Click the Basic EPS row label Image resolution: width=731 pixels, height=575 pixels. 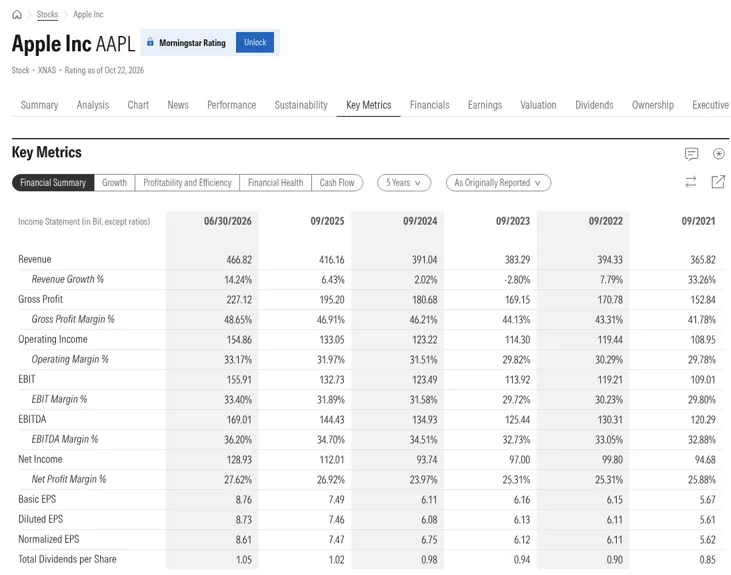click(x=37, y=499)
